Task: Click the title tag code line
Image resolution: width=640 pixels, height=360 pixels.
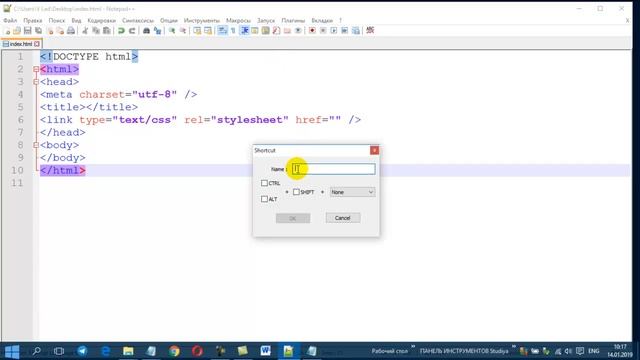Action: [x=89, y=107]
